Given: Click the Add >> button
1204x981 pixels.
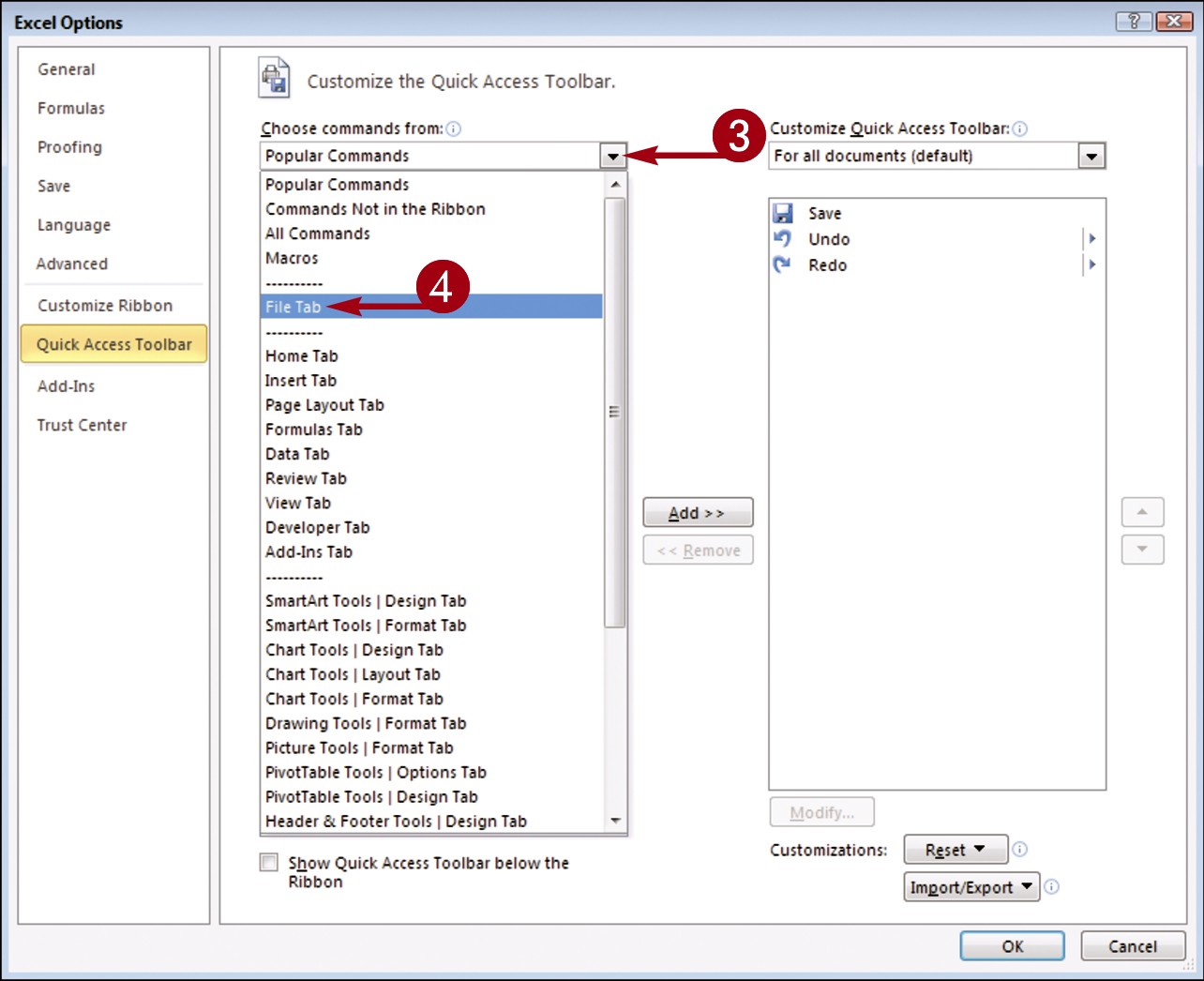Looking at the screenshot, I should tap(698, 513).
